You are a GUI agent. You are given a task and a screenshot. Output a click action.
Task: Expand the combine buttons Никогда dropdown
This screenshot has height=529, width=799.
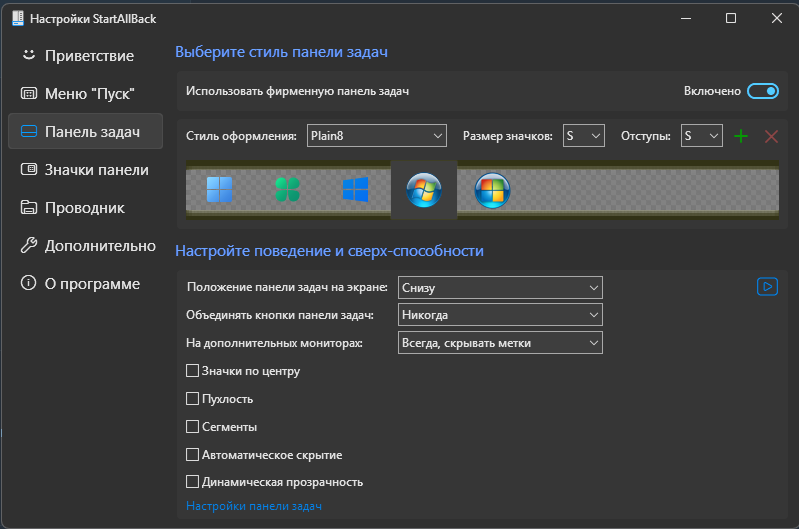coord(500,315)
